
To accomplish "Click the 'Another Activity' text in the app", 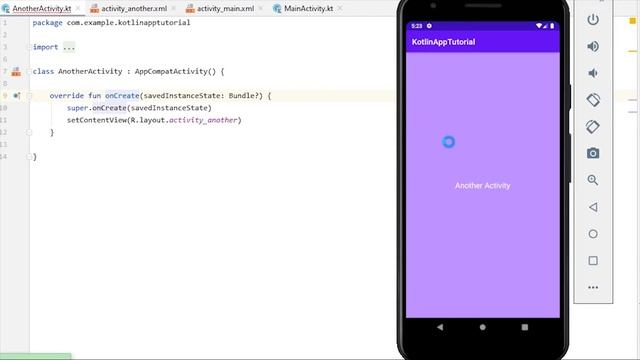I will [x=482, y=186].
